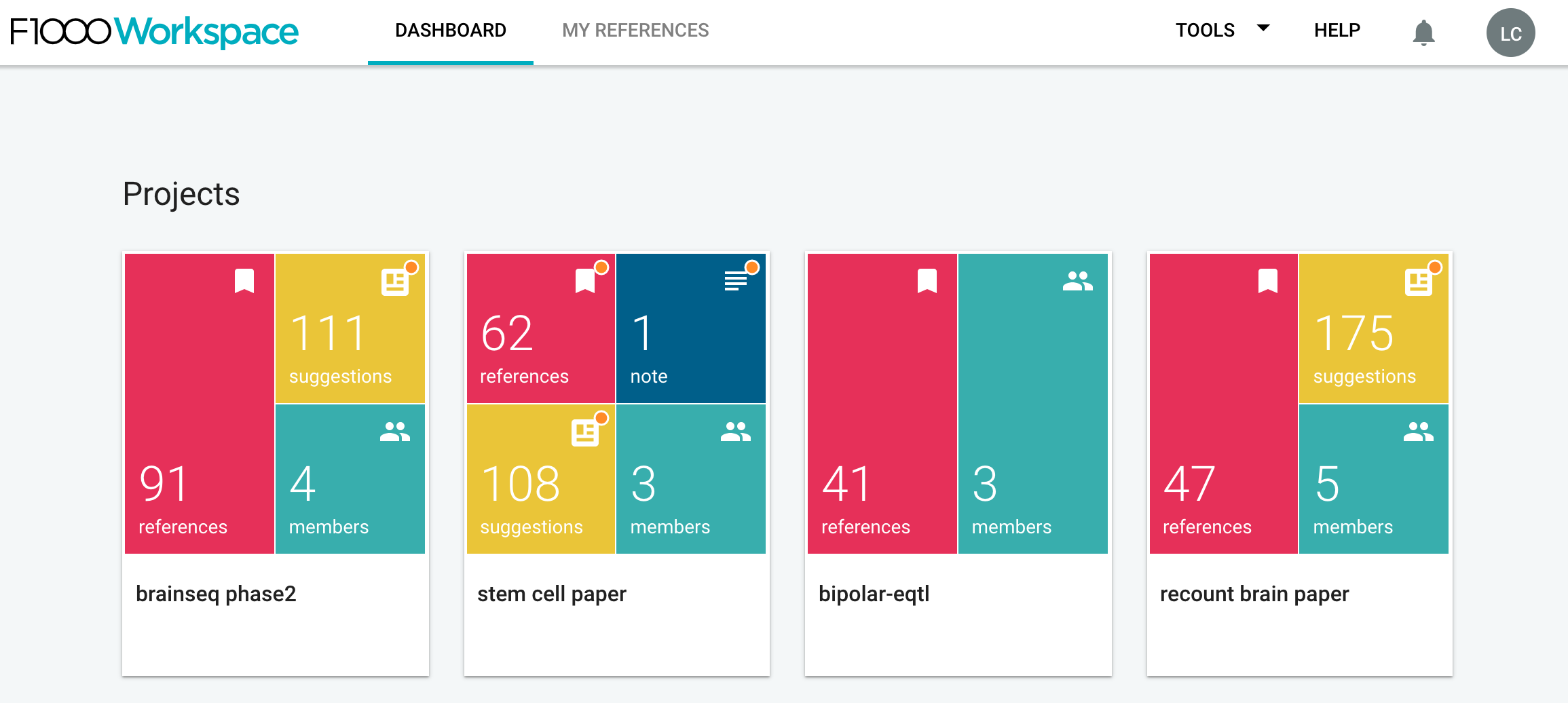Open 108 suggestions yellow tile in stem cell paper
The image size is (1568, 703).
coord(541,479)
